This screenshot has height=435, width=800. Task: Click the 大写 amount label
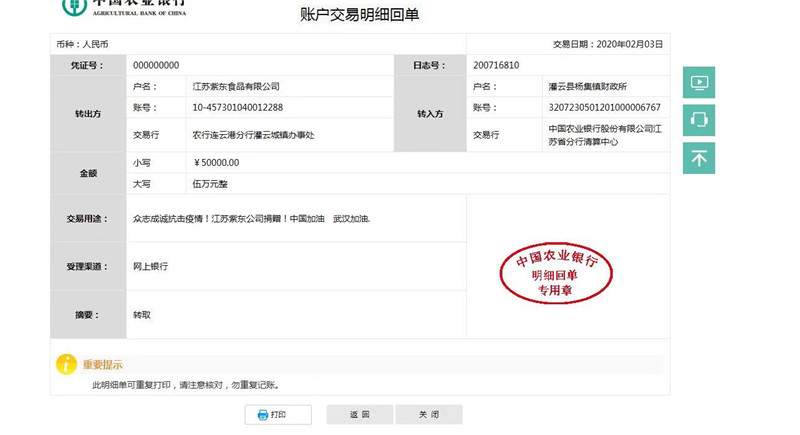(x=142, y=184)
